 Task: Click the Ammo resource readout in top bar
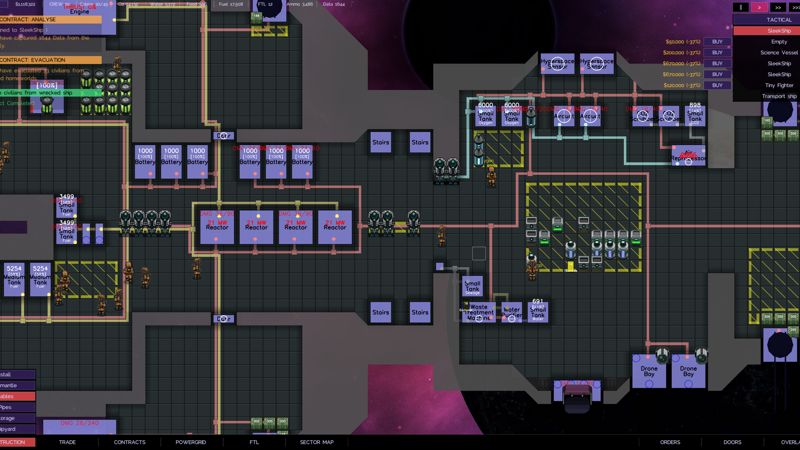pos(300,4)
